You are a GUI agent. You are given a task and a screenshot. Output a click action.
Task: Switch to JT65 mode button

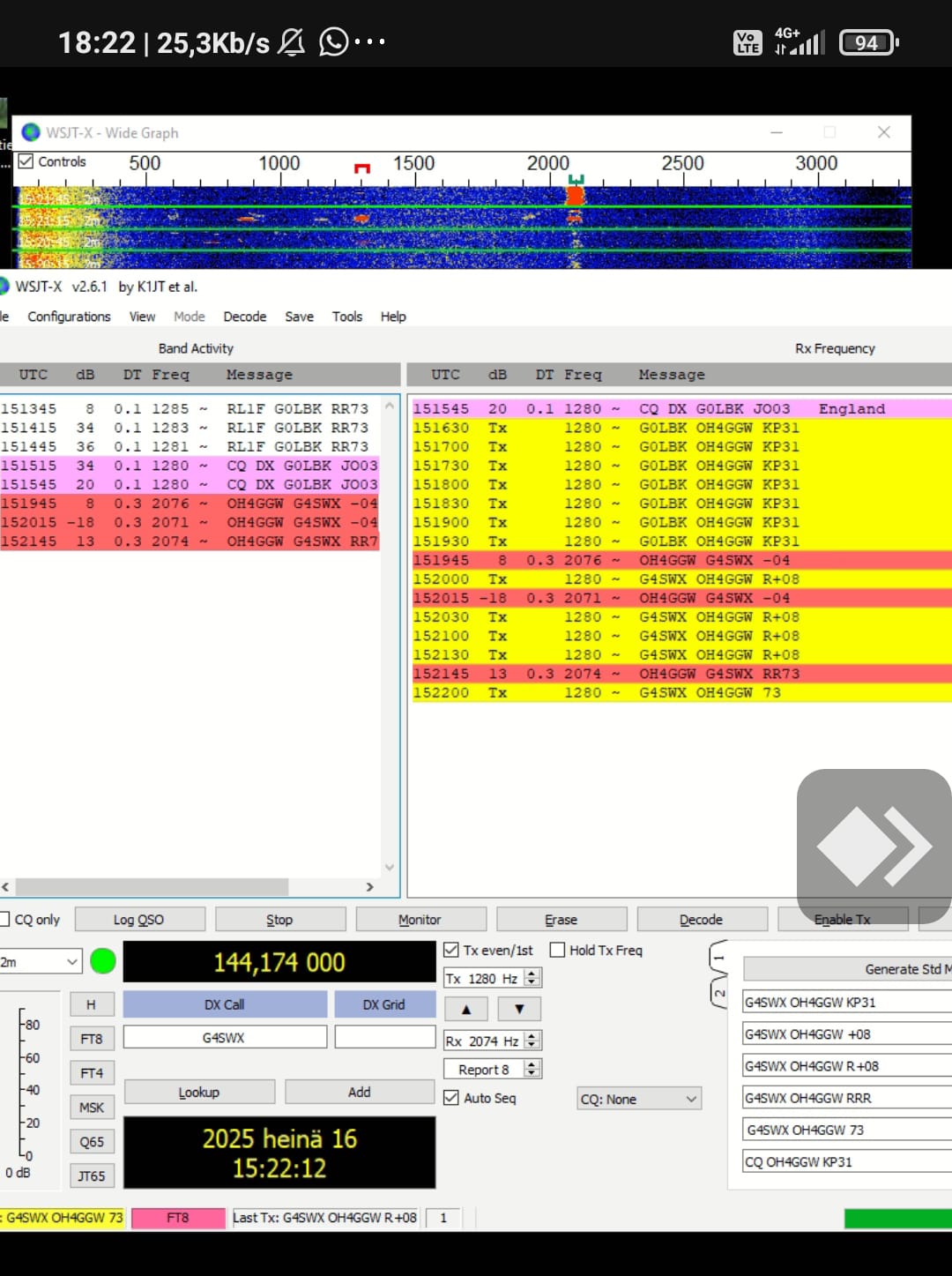pos(92,1175)
